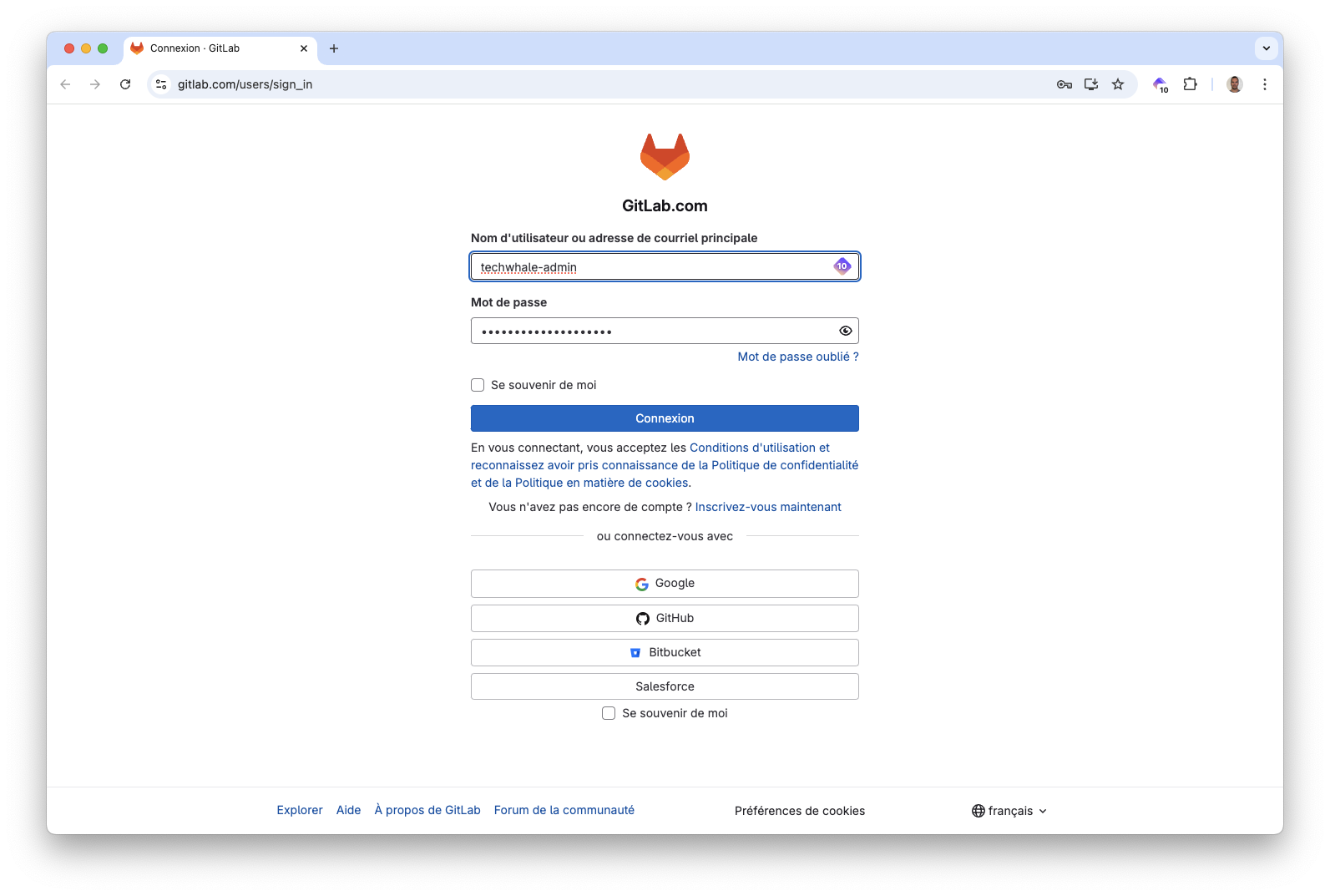This screenshot has width=1330, height=896.
Task: Open a new tab with the plus button
Action: click(334, 48)
